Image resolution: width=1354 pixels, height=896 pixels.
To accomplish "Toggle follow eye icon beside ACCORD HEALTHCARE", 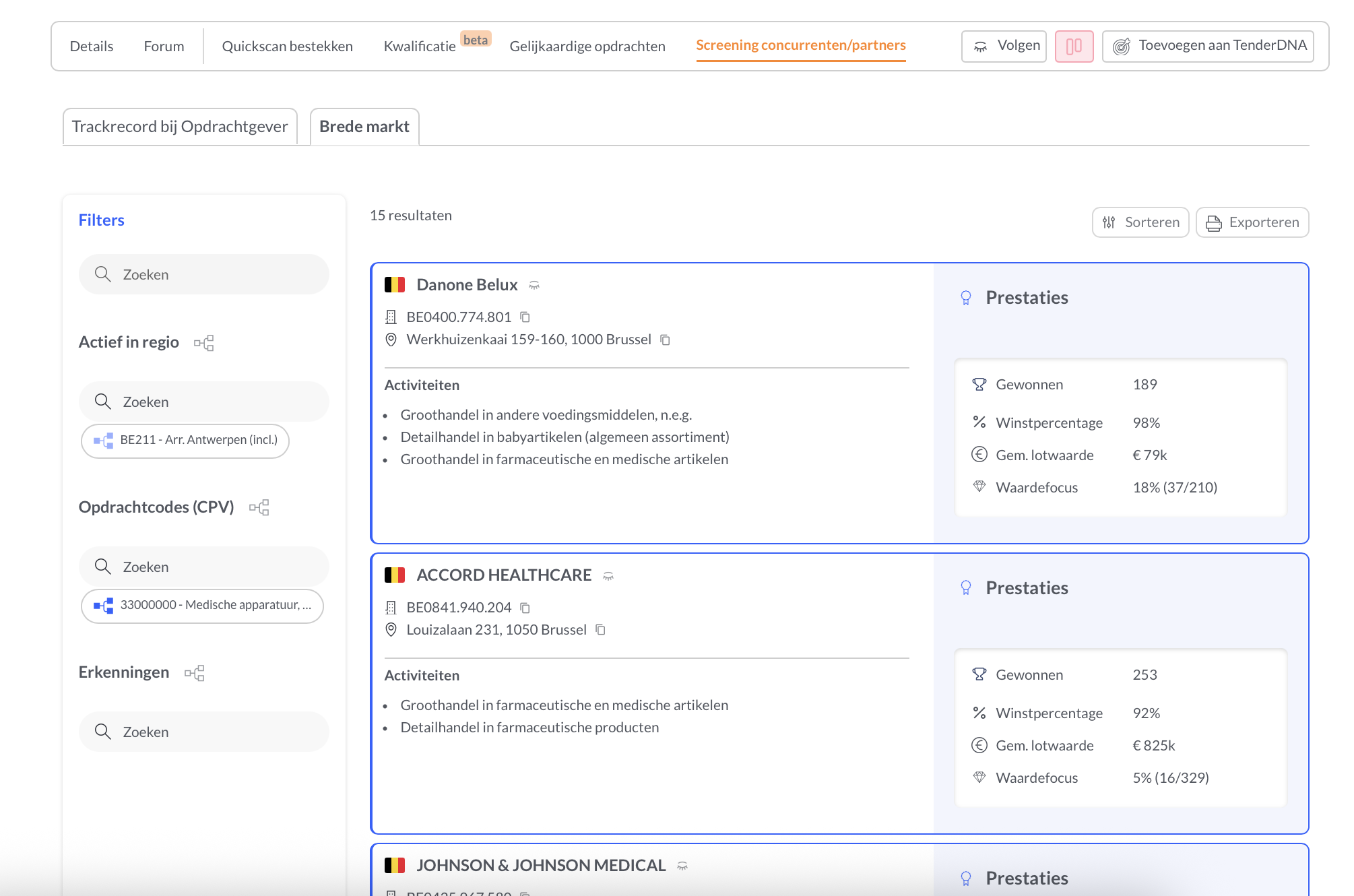I will tap(607, 575).
